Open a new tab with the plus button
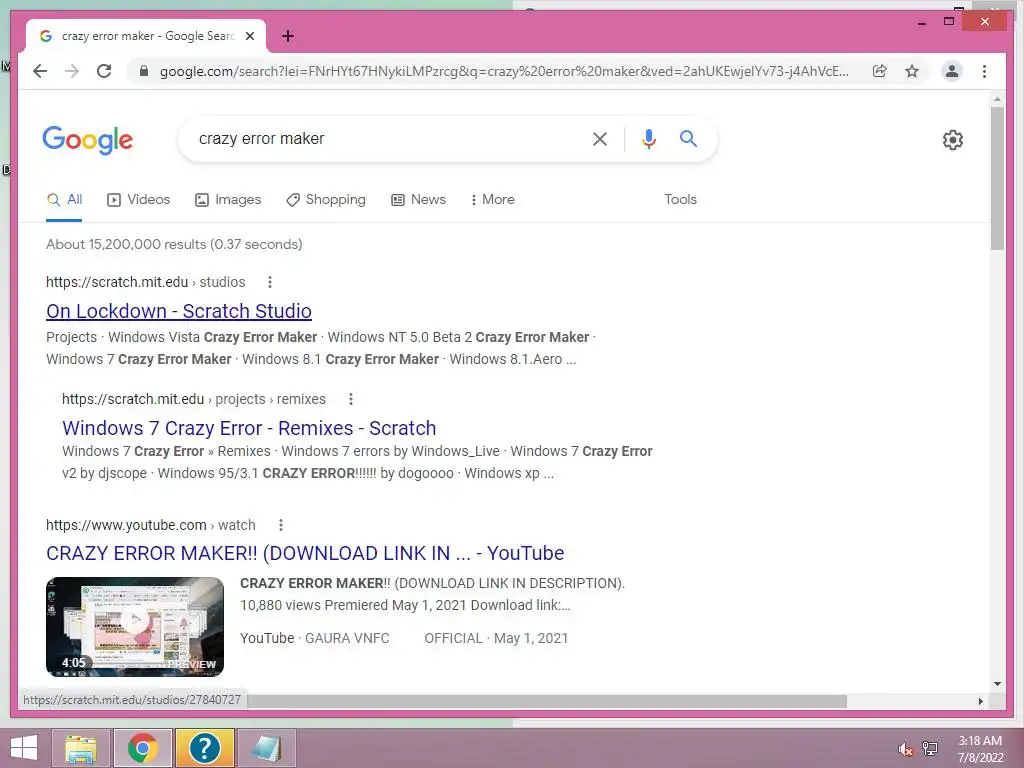 click(x=287, y=36)
